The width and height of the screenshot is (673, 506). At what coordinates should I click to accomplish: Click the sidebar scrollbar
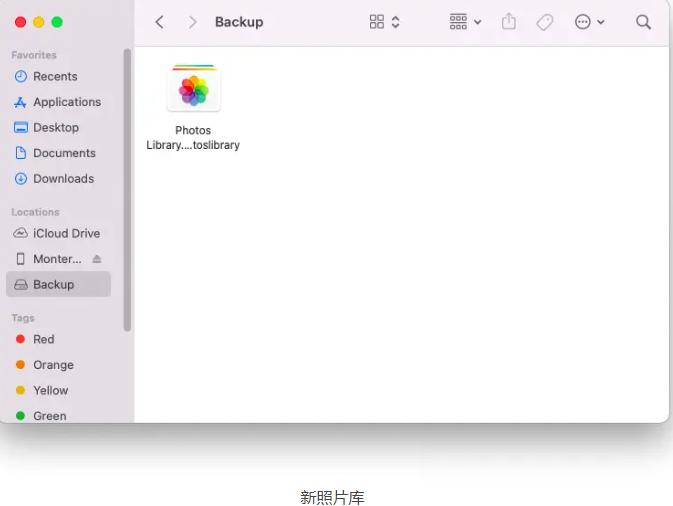click(x=127, y=190)
